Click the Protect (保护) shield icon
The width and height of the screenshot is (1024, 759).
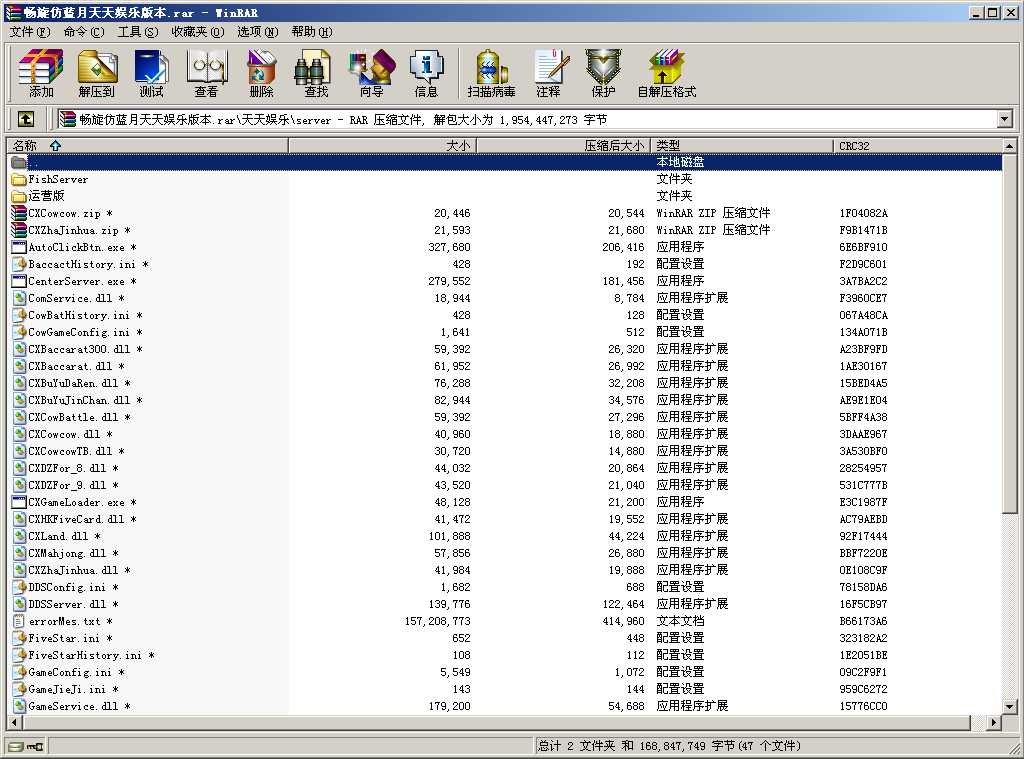click(x=603, y=73)
